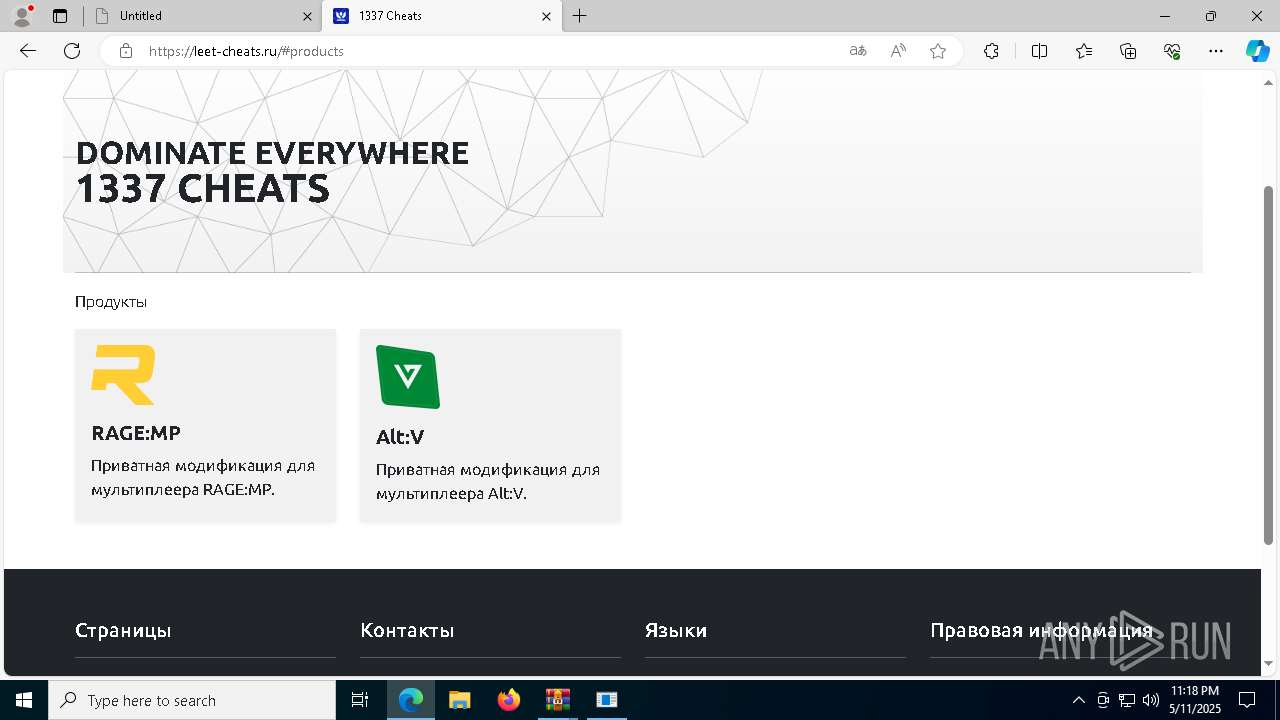Image resolution: width=1280 pixels, height=720 pixels.
Task: Select the Alt:V card description text
Action: click(x=488, y=482)
